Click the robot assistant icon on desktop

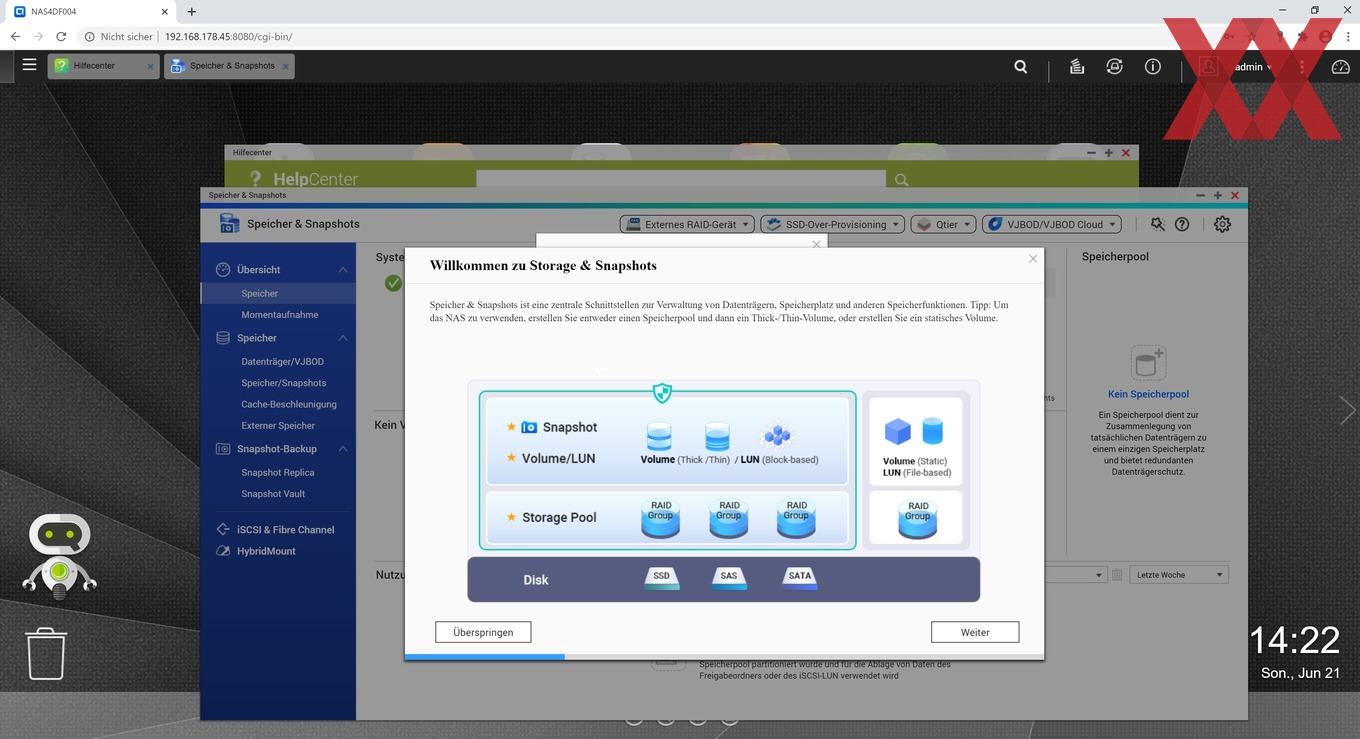coord(60,556)
